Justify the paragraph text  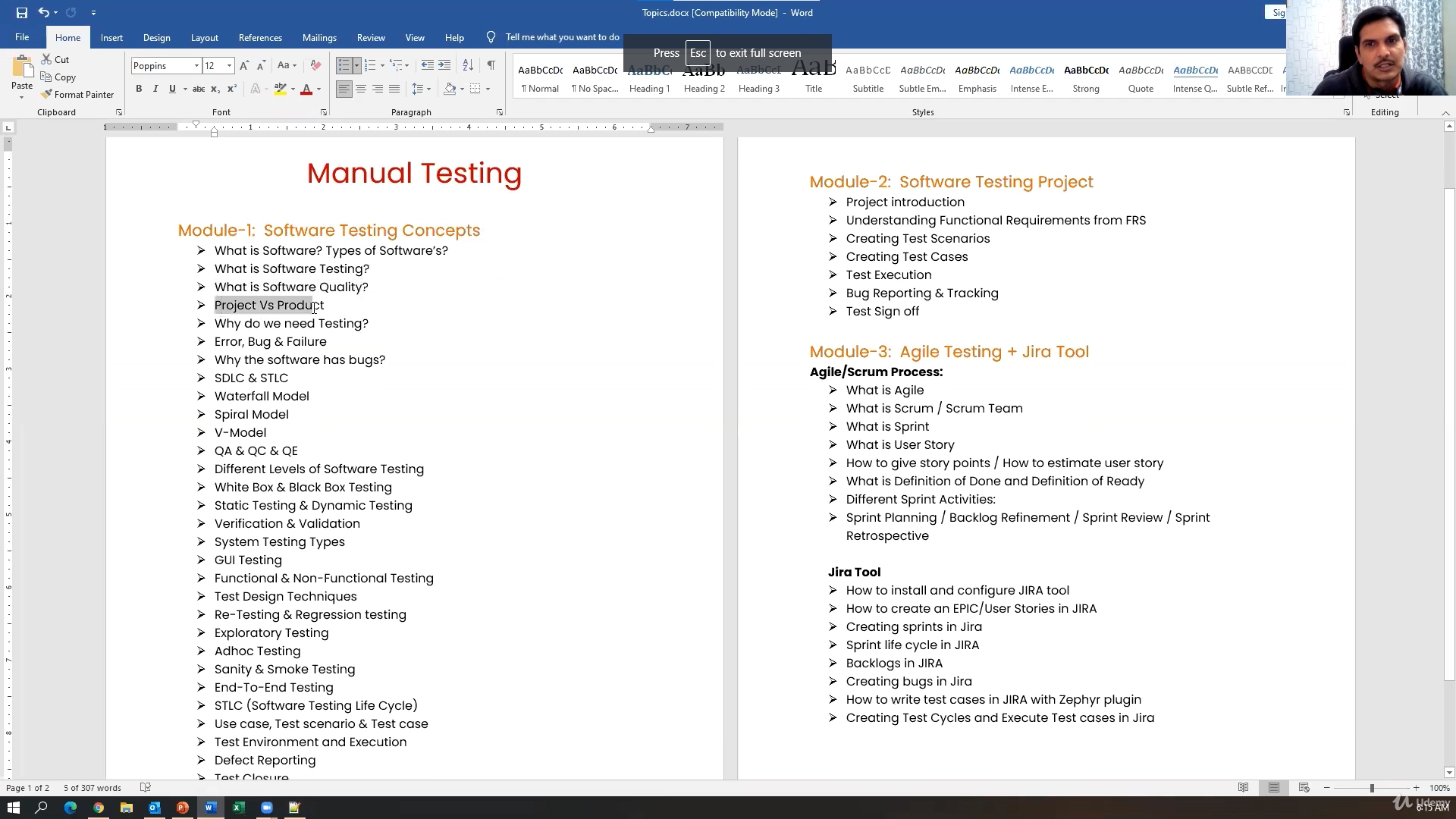(x=394, y=89)
